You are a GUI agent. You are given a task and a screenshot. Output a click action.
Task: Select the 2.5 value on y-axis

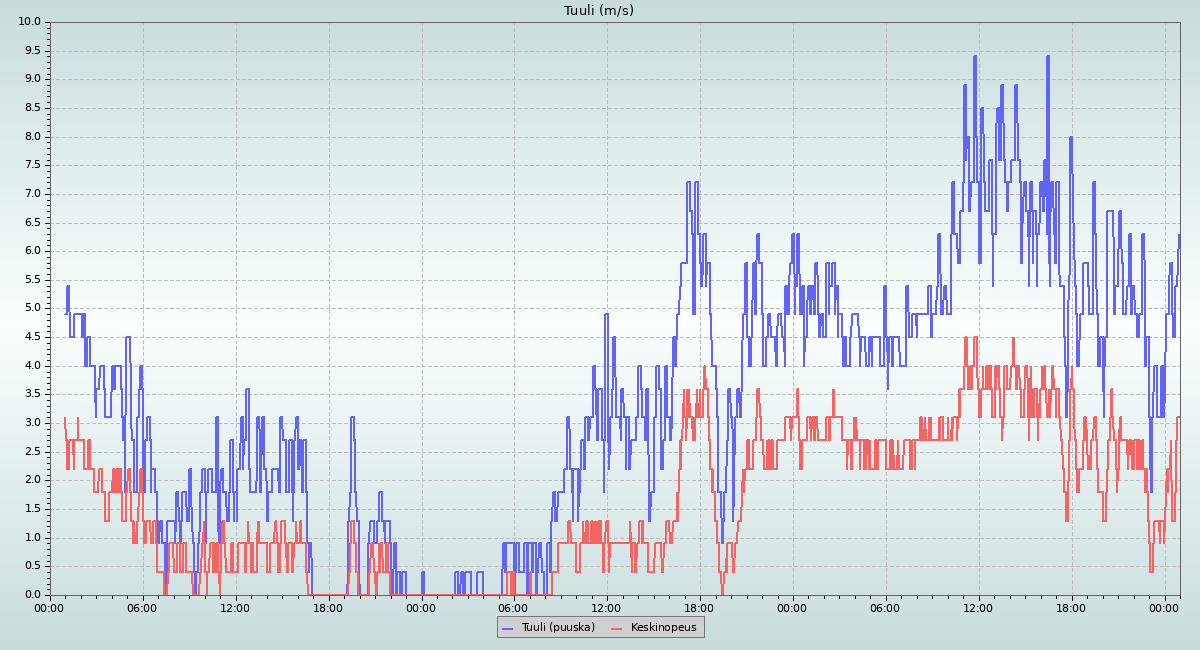coord(33,452)
